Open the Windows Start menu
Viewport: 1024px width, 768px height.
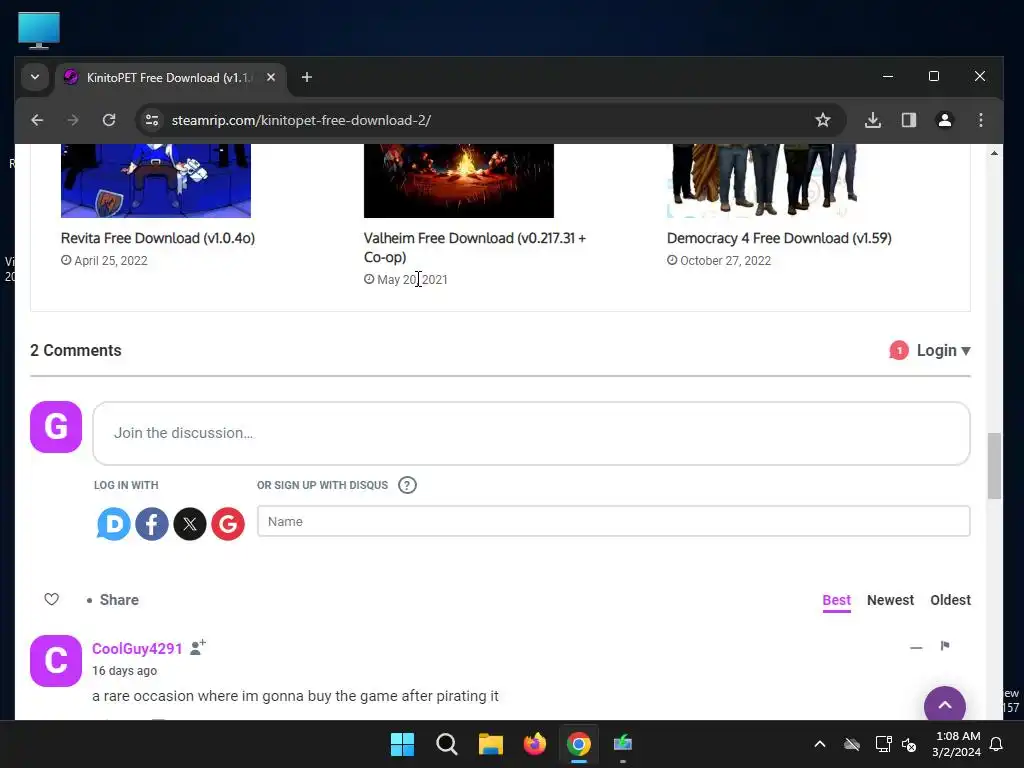pos(402,744)
